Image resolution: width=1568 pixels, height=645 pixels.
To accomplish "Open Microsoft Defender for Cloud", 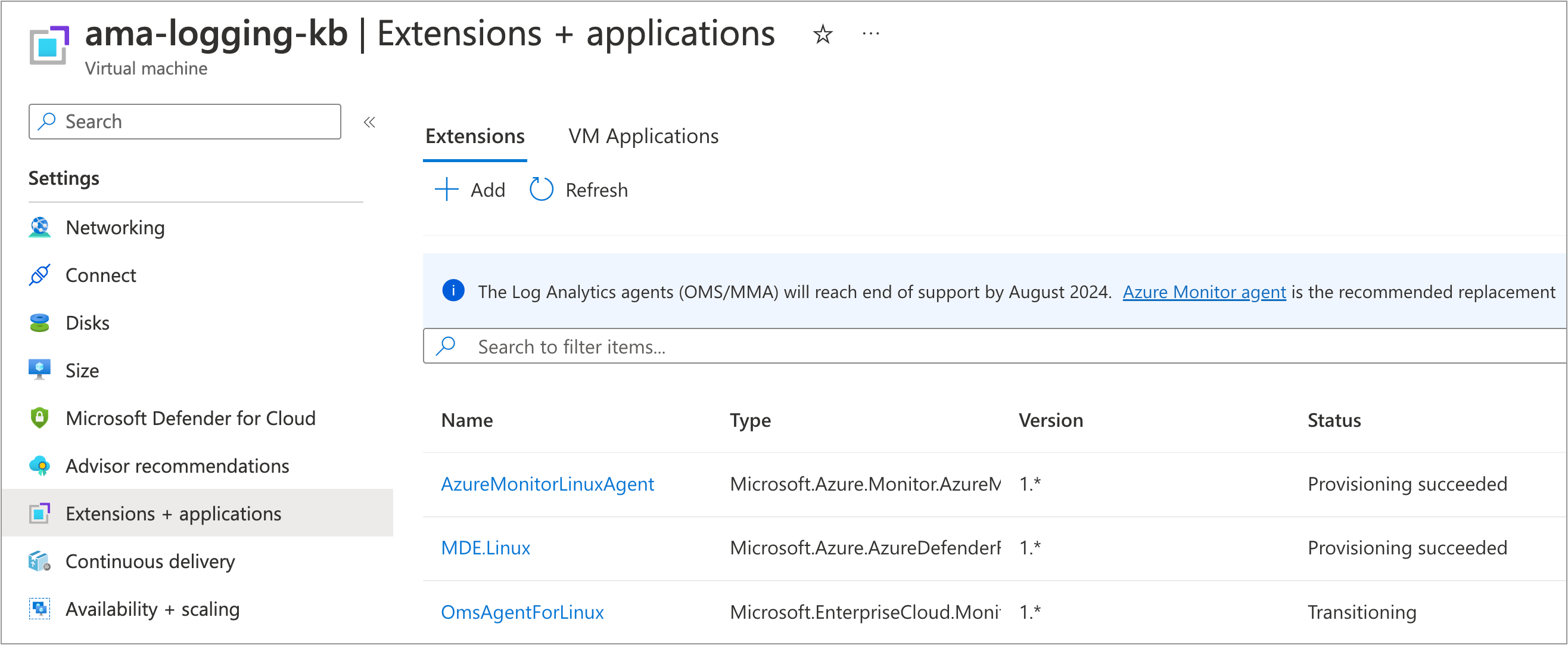I will 191,418.
